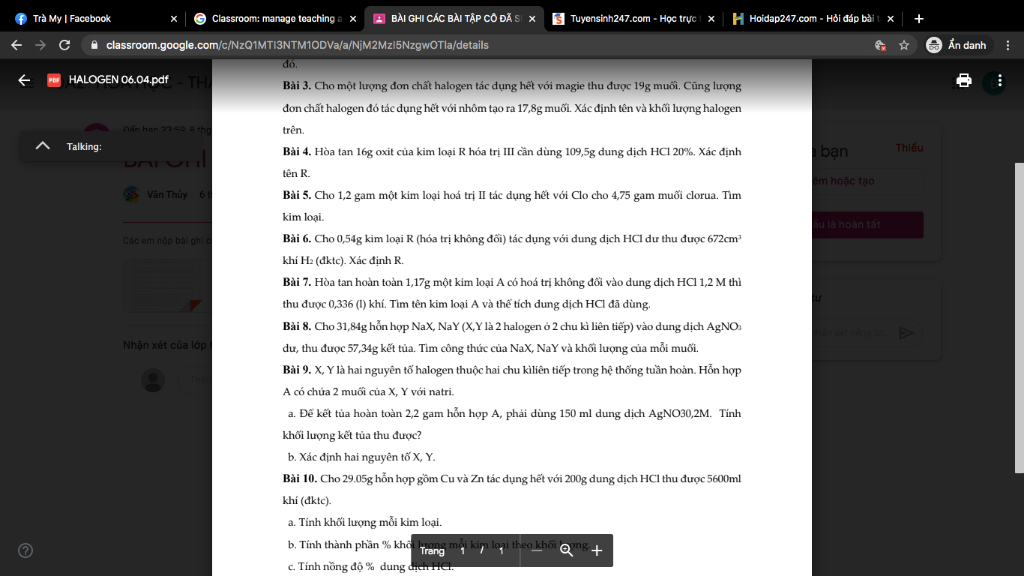Click the Bài 6 heading text
The width and height of the screenshot is (1024, 576).
(x=296, y=238)
